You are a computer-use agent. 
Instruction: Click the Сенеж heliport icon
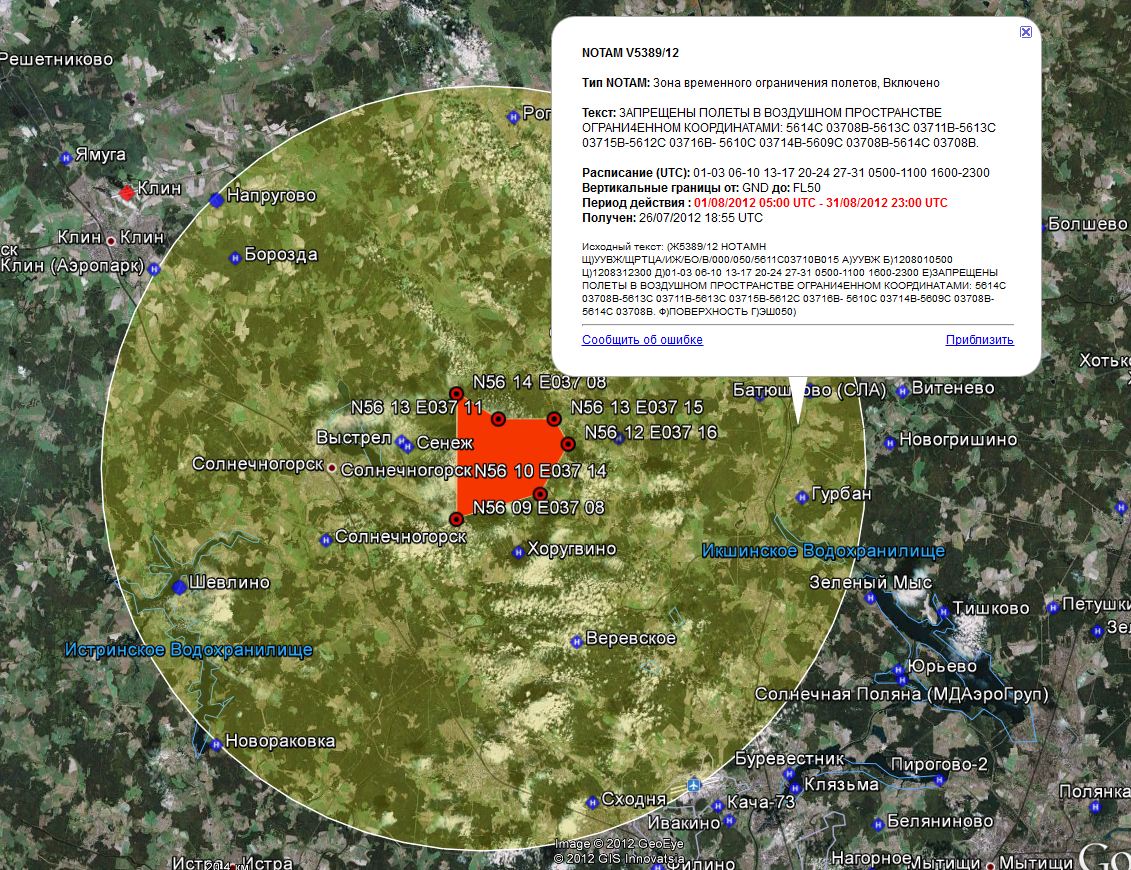403,442
